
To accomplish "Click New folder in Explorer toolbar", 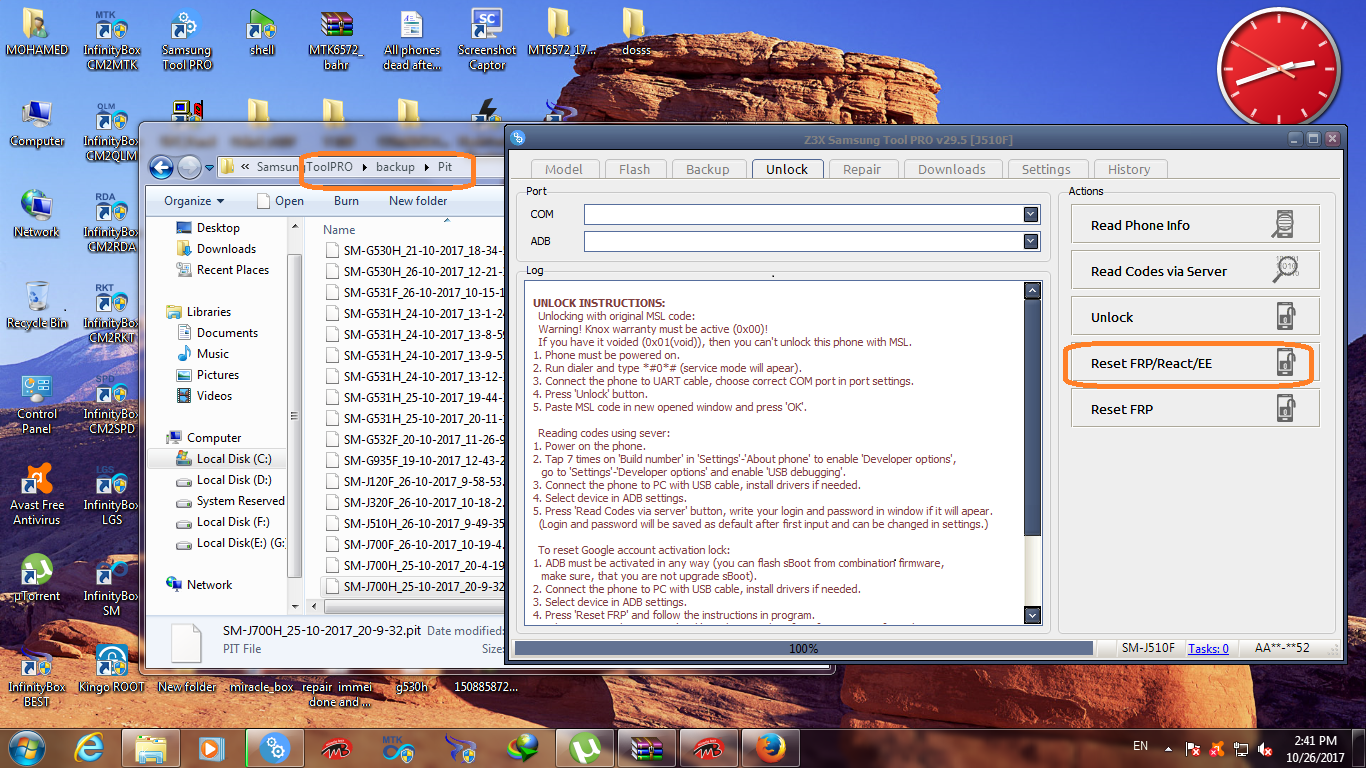I will [418, 201].
